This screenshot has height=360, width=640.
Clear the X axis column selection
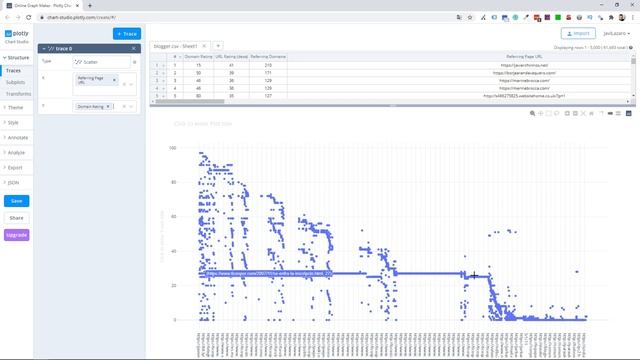pyautogui.click(x=124, y=84)
